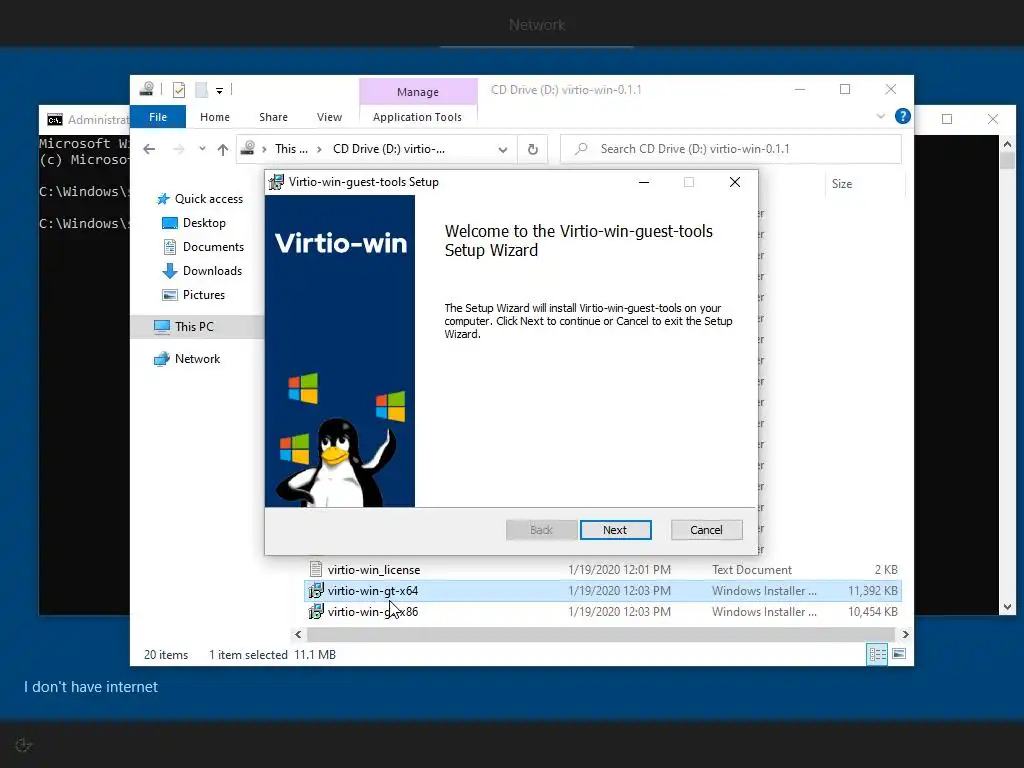Click Next in the Virtio-win Setup Wizard

[615, 530]
